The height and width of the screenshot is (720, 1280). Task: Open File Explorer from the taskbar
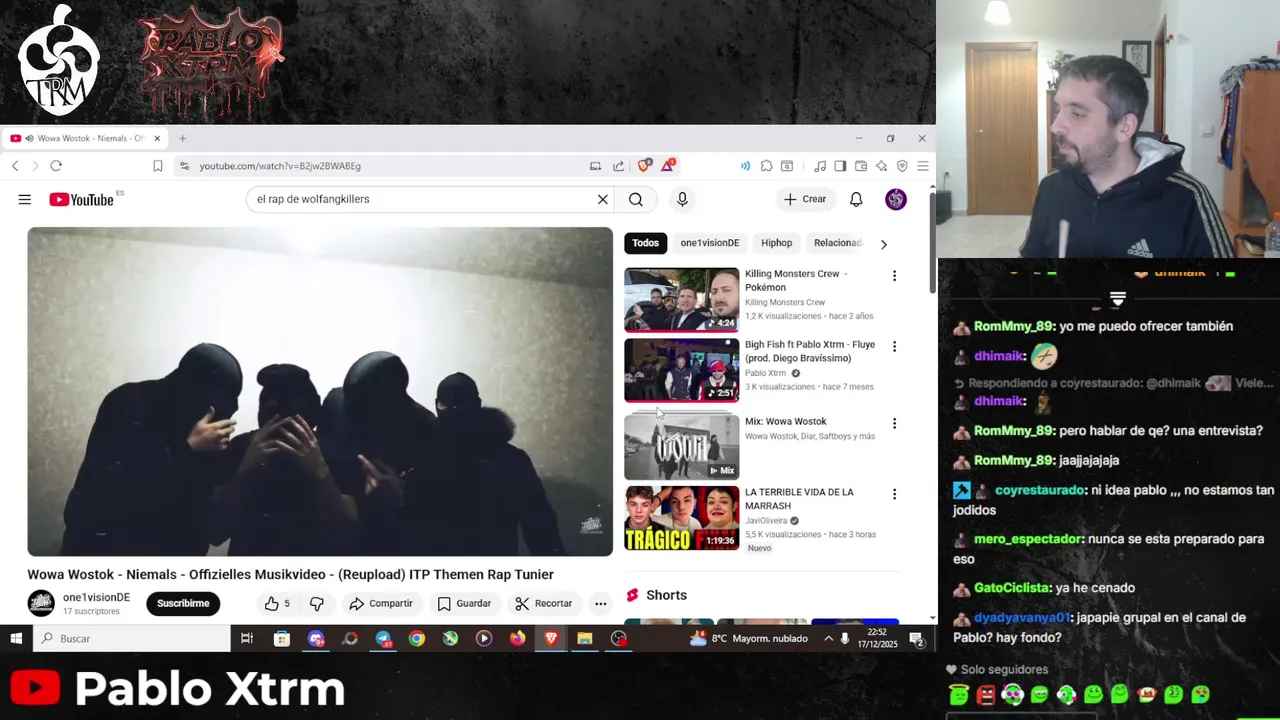585,638
